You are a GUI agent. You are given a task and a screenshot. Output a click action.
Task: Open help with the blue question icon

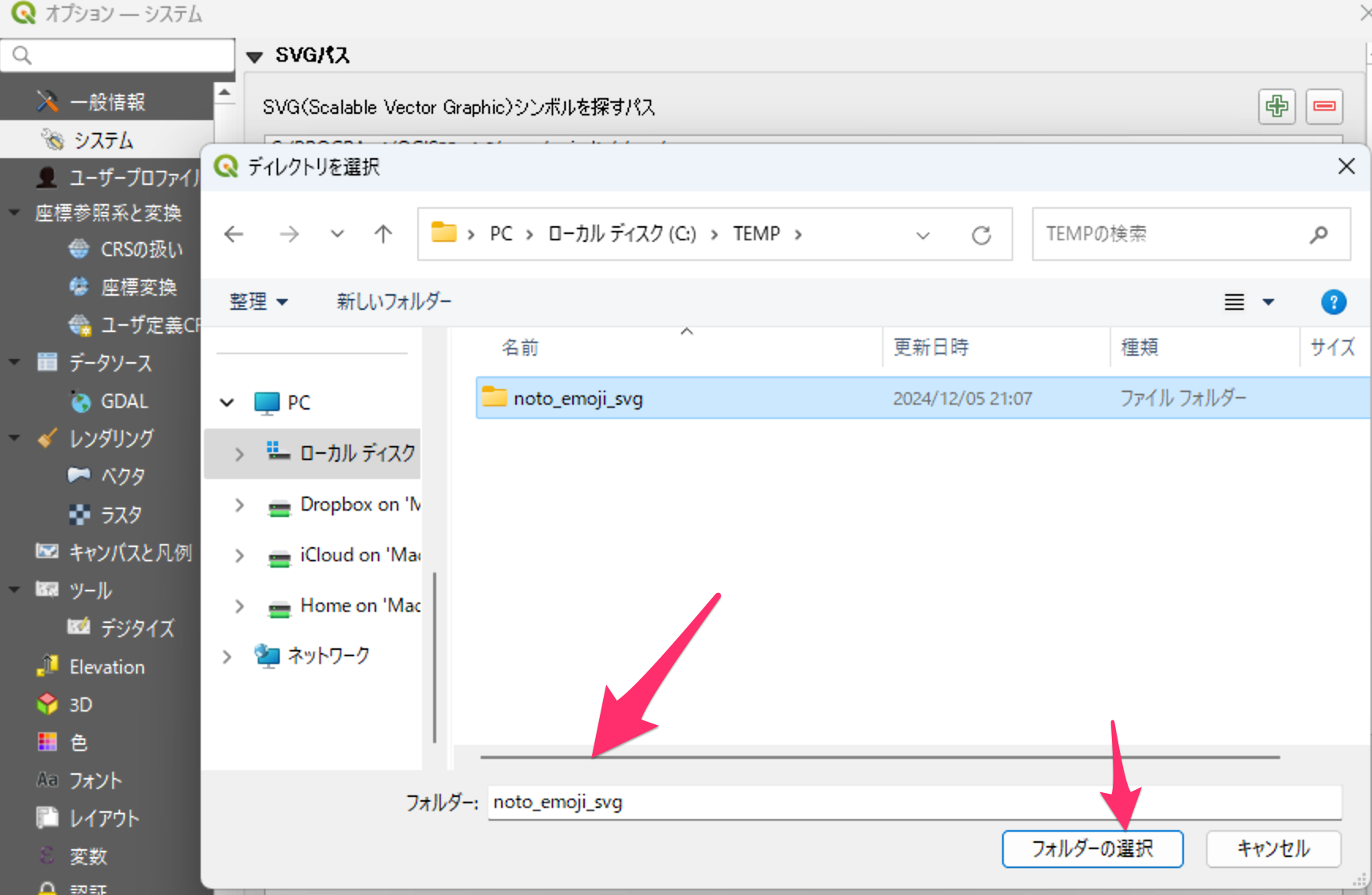tap(1333, 302)
